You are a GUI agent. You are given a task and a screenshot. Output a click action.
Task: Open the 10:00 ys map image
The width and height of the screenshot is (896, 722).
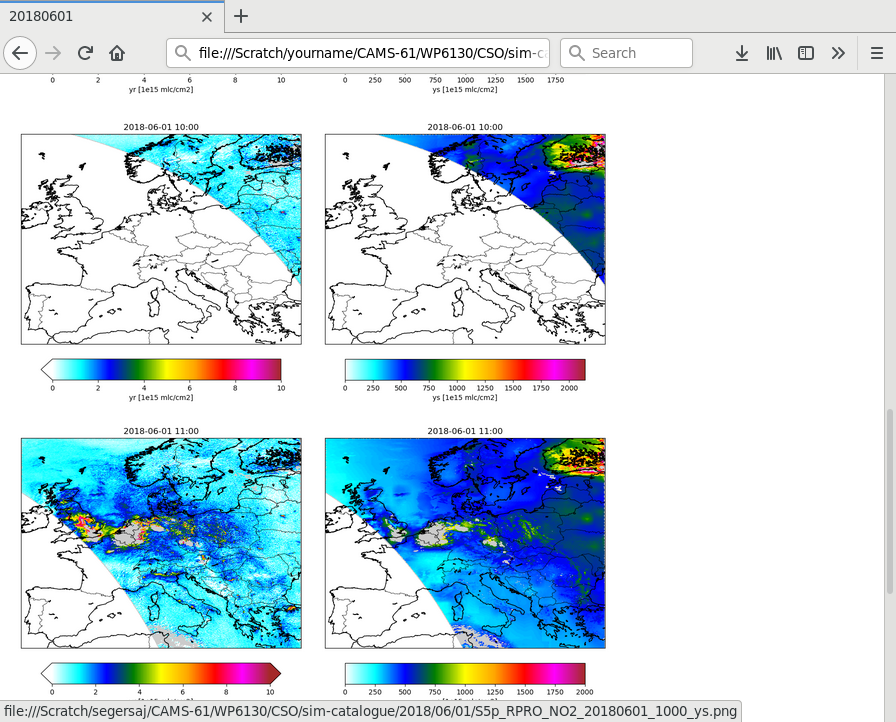(465, 239)
